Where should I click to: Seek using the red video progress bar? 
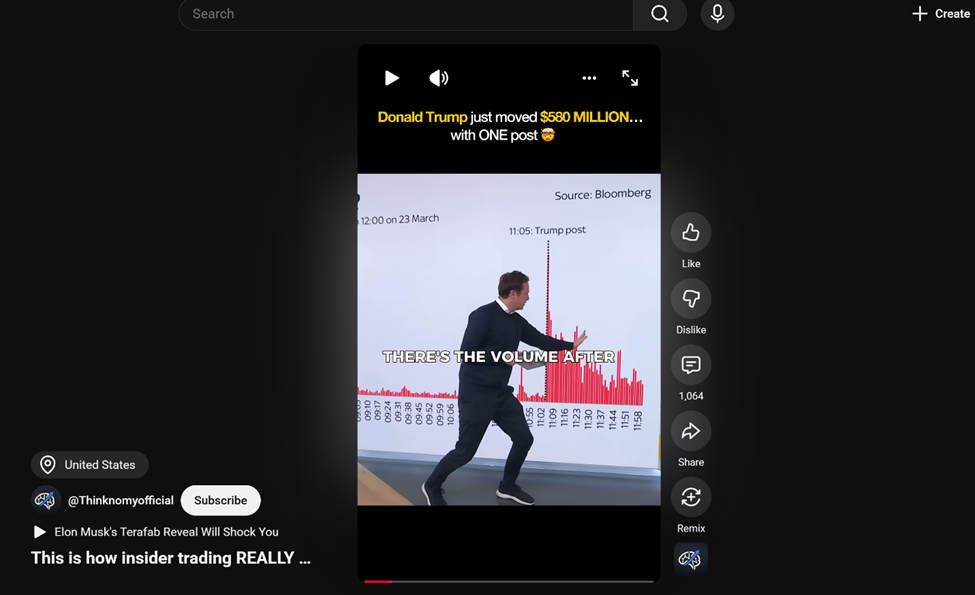508,581
